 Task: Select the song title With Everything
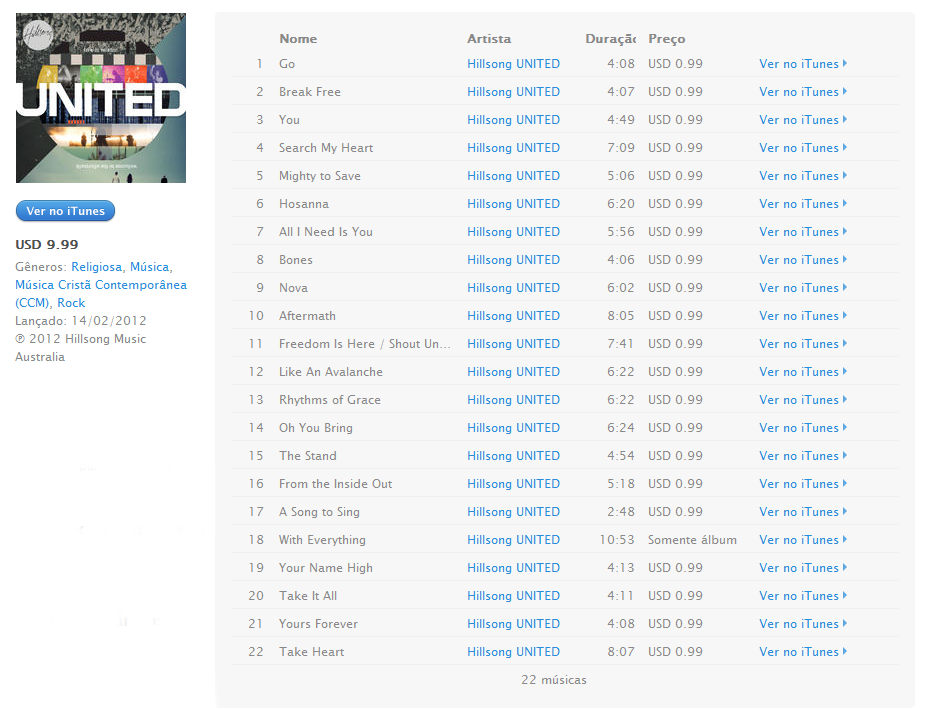322,540
